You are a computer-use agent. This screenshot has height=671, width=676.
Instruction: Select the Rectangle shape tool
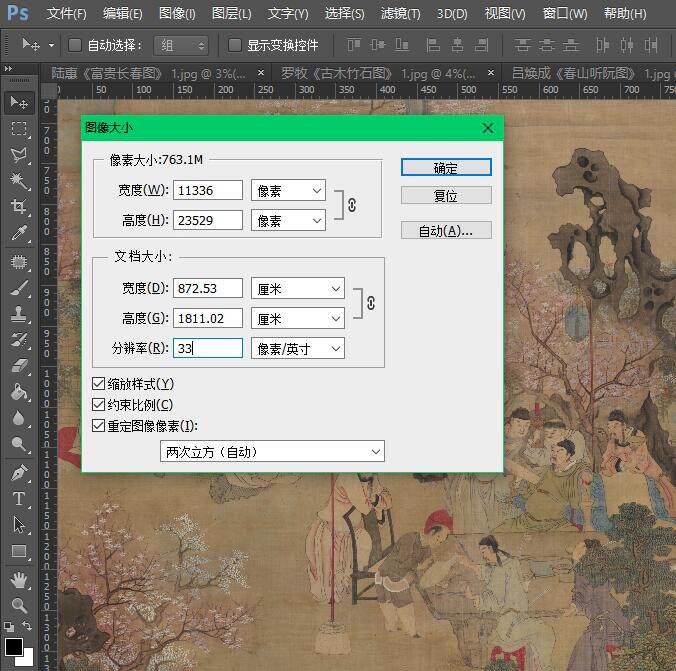(19, 551)
